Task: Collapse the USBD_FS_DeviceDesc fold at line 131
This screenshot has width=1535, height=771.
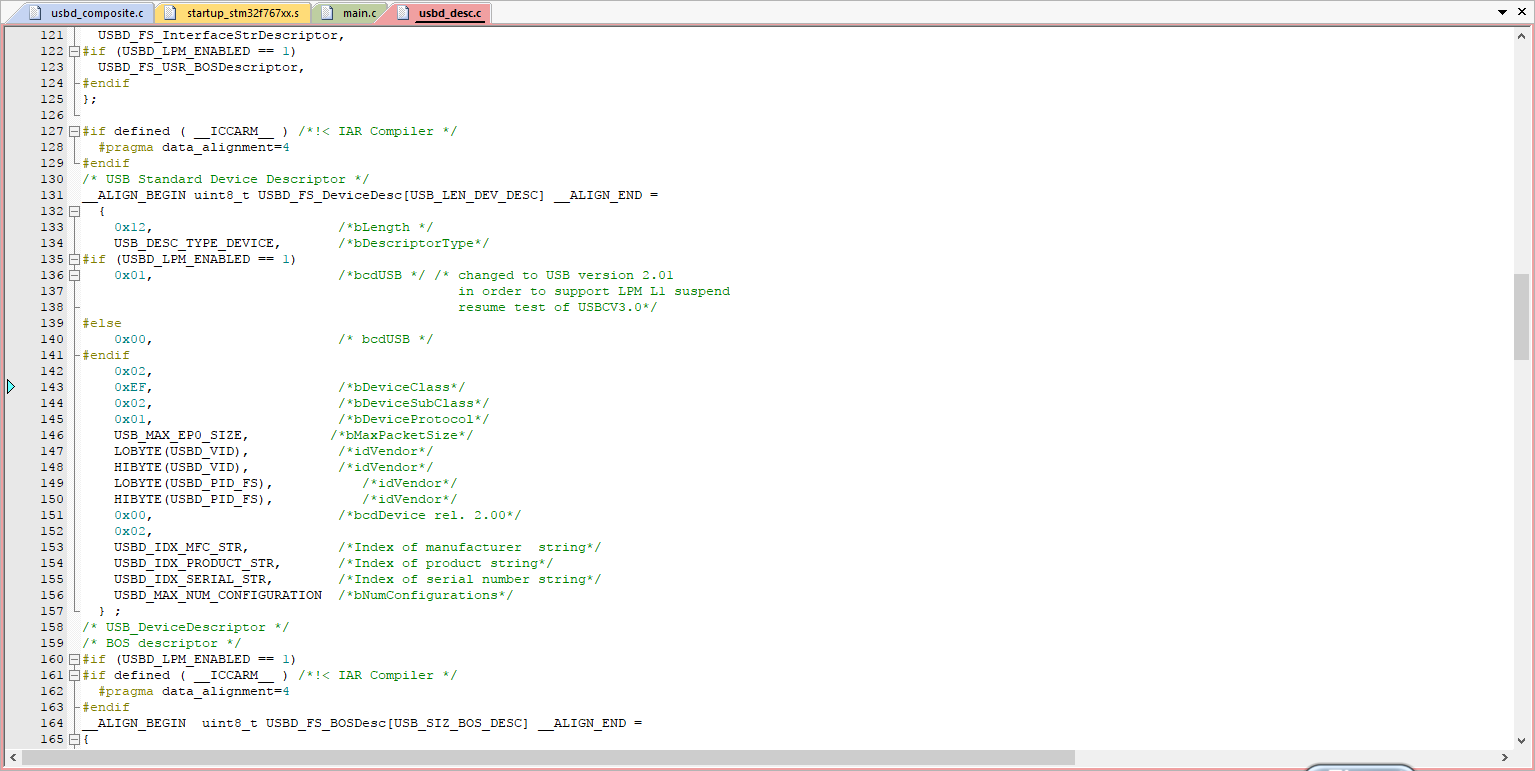Action: click(x=74, y=211)
